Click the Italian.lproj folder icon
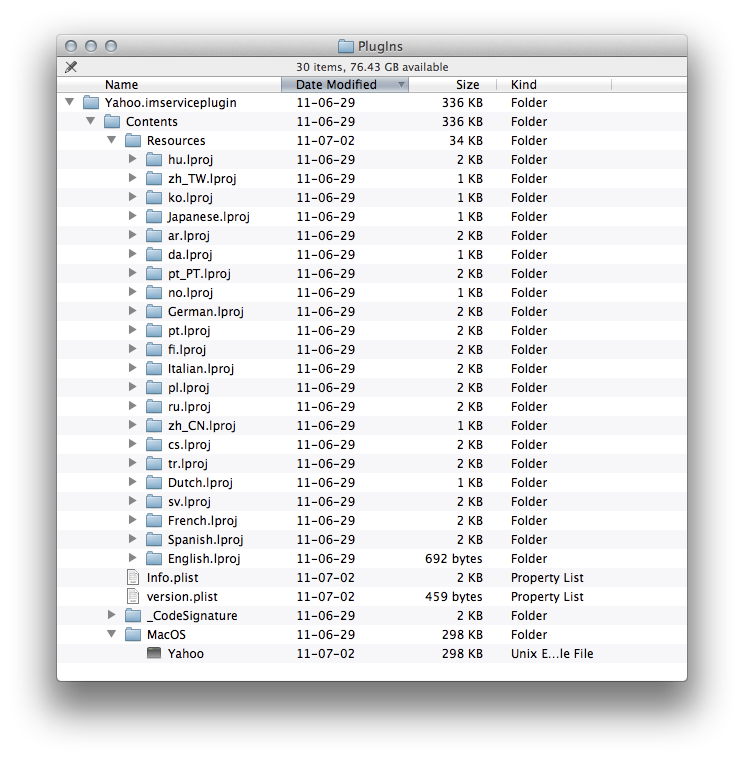Viewport: 744px width, 760px height. (154, 369)
